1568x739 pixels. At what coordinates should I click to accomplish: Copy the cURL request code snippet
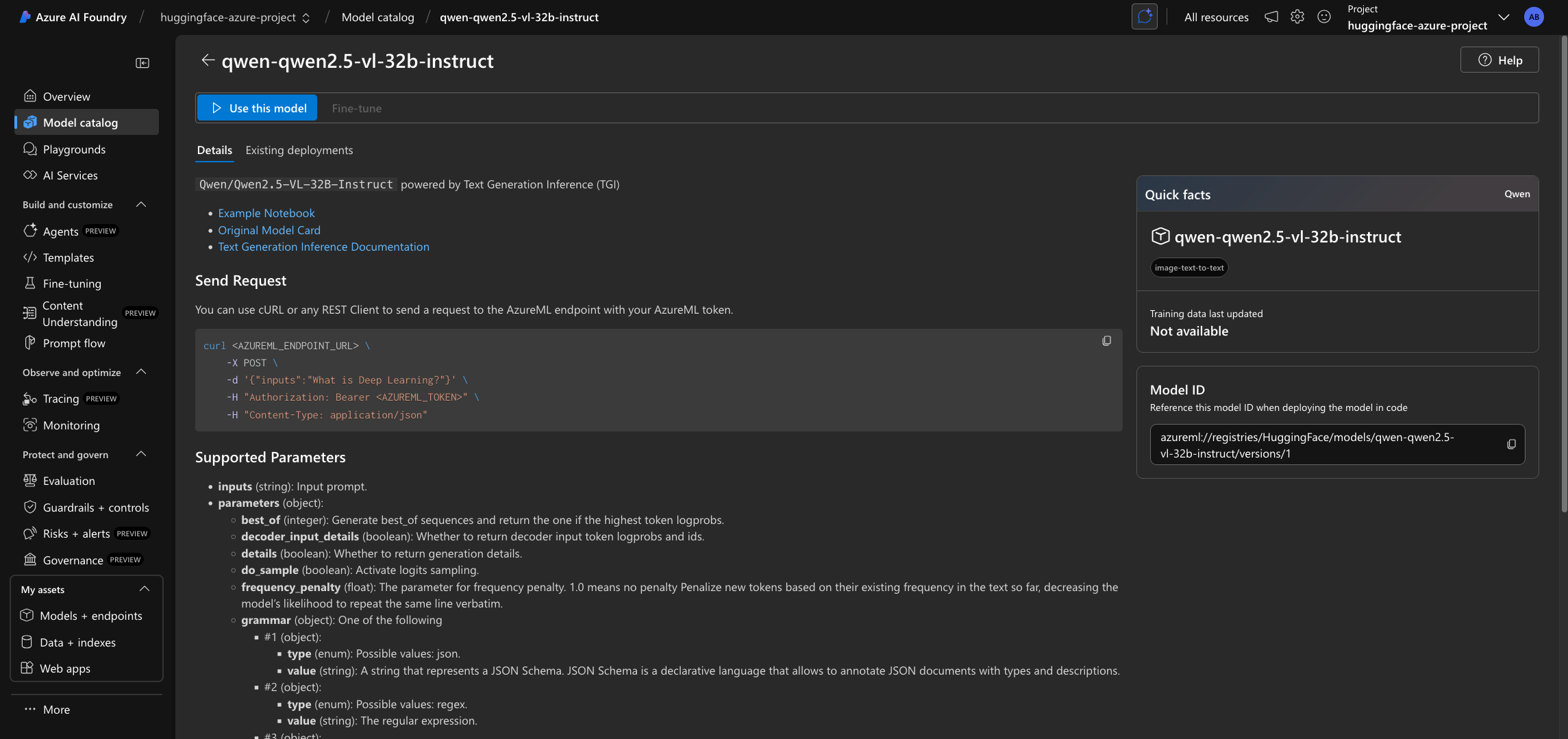pos(1106,340)
